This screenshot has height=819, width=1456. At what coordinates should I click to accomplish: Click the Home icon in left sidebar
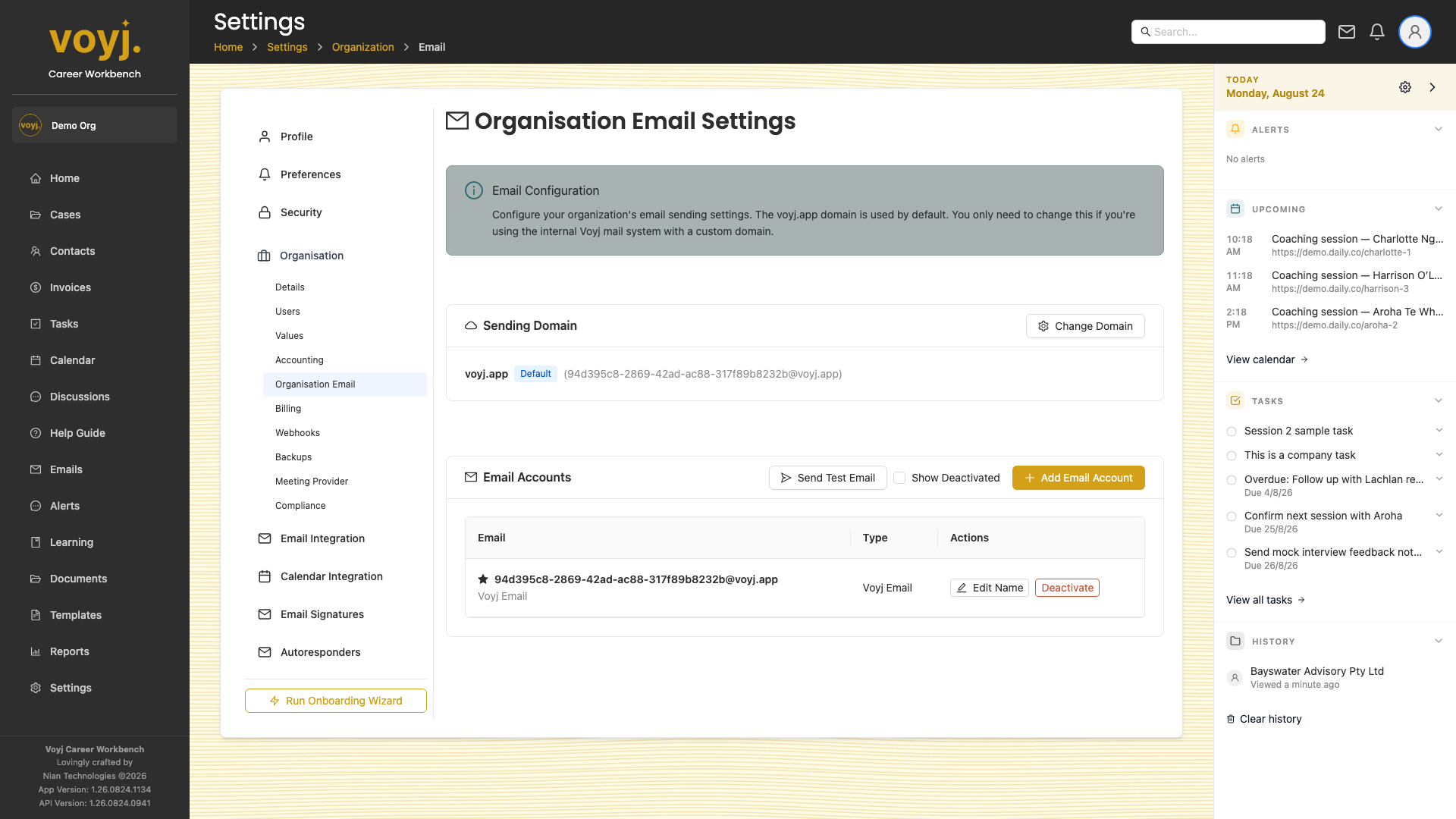[x=36, y=178]
